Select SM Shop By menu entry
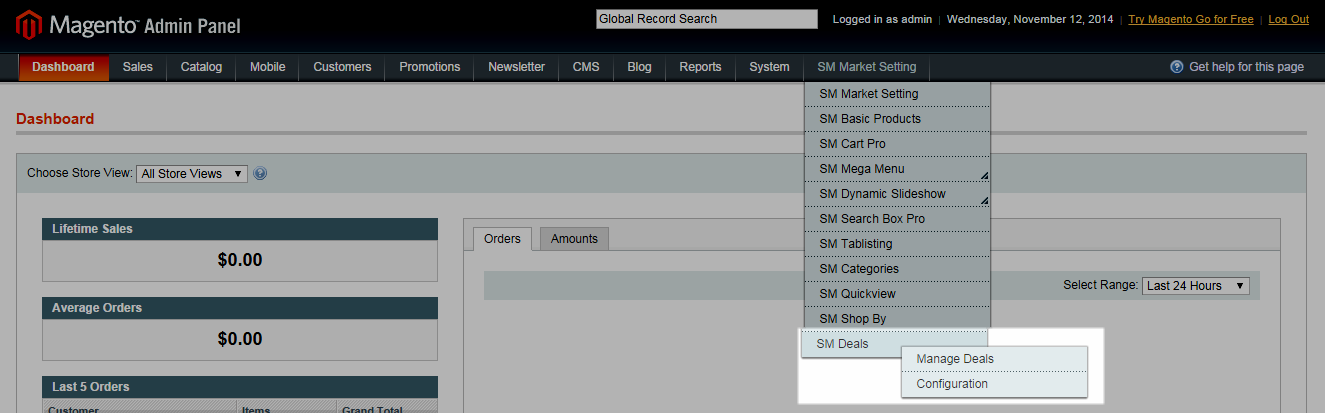This screenshot has width=1325, height=413. point(897,319)
